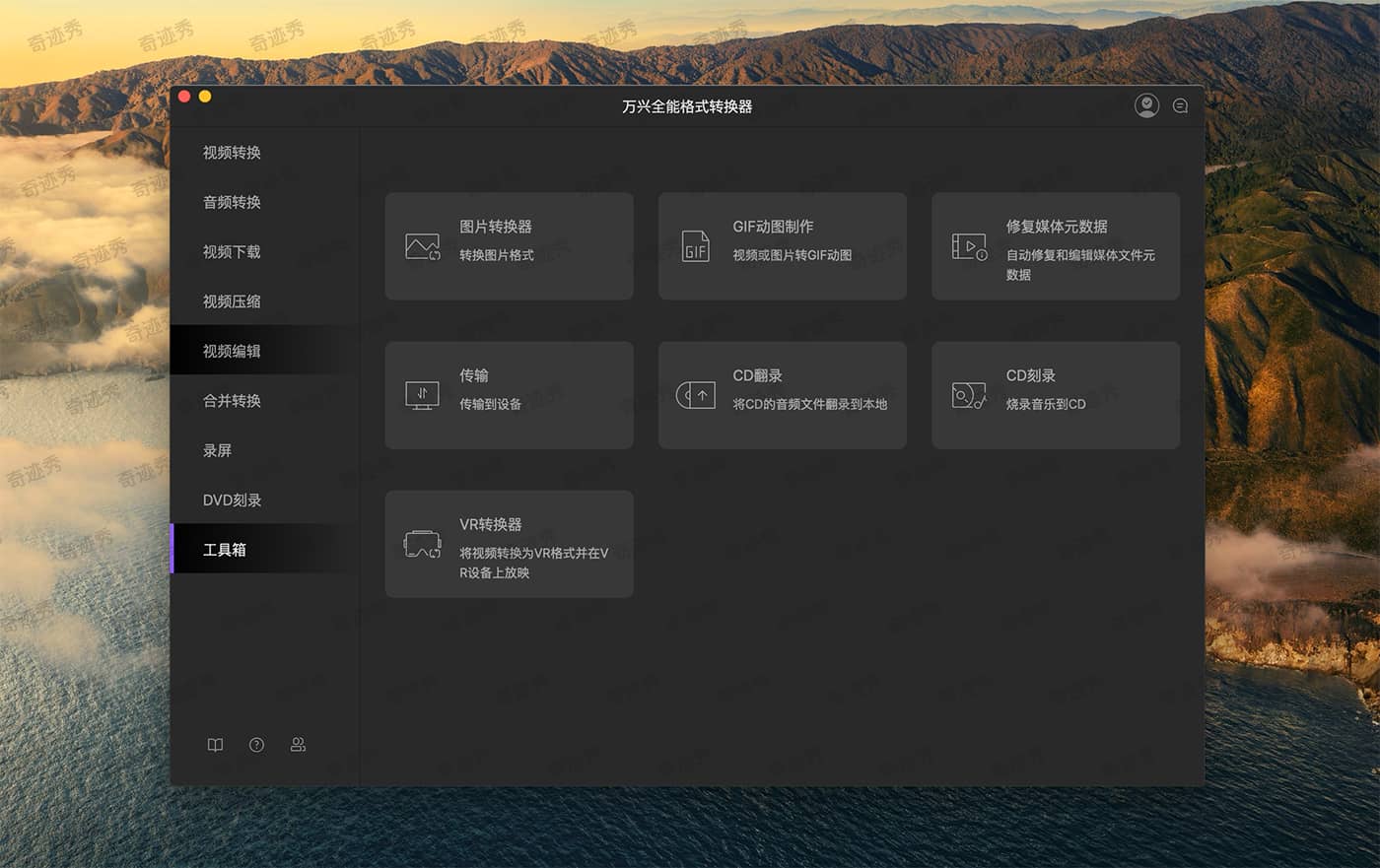Open 合并转换 (Merge Convert) section

coord(232,401)
